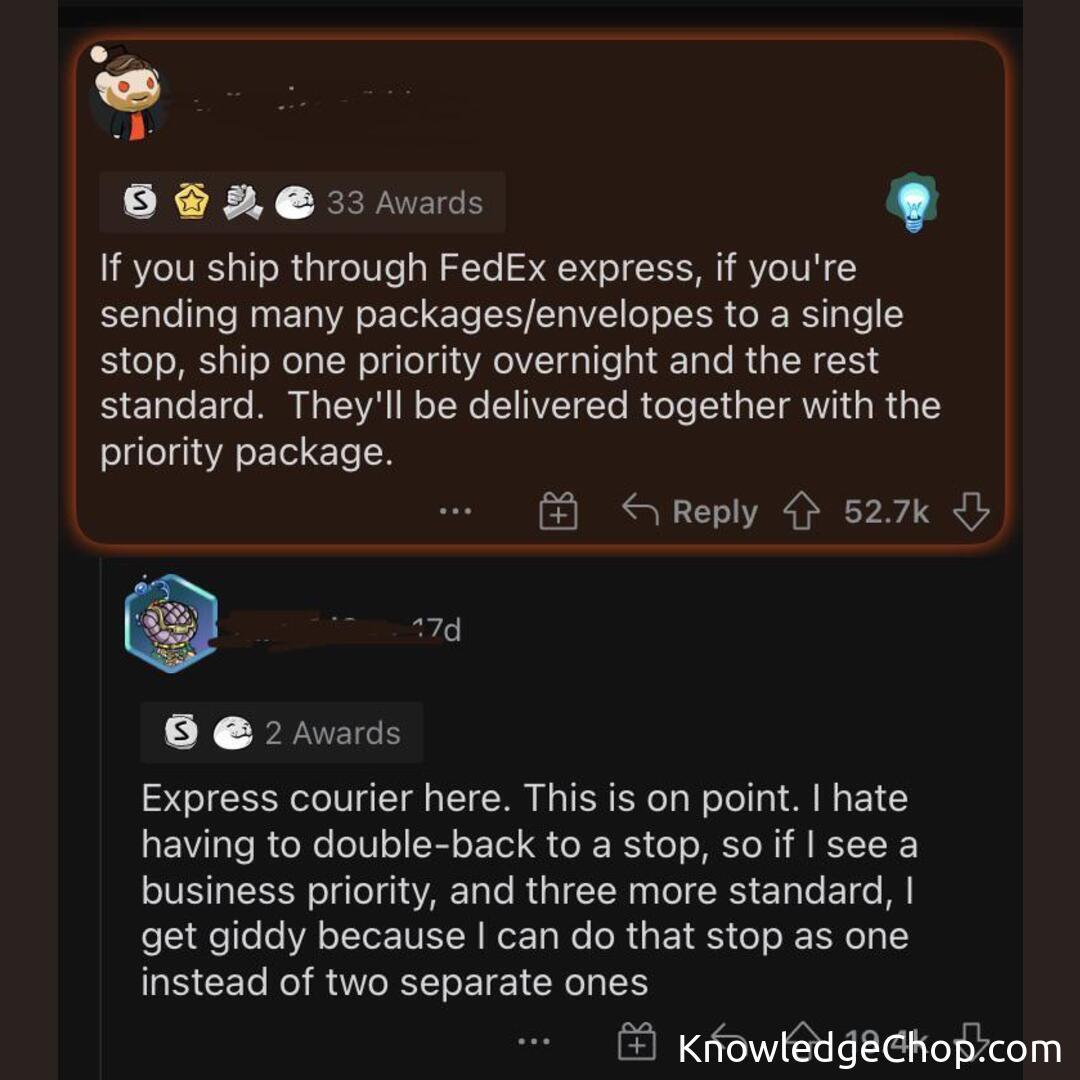Downvote the FedEx express shipping comment
Viewport: 1080px width, 1080px height.
(970, 513)
